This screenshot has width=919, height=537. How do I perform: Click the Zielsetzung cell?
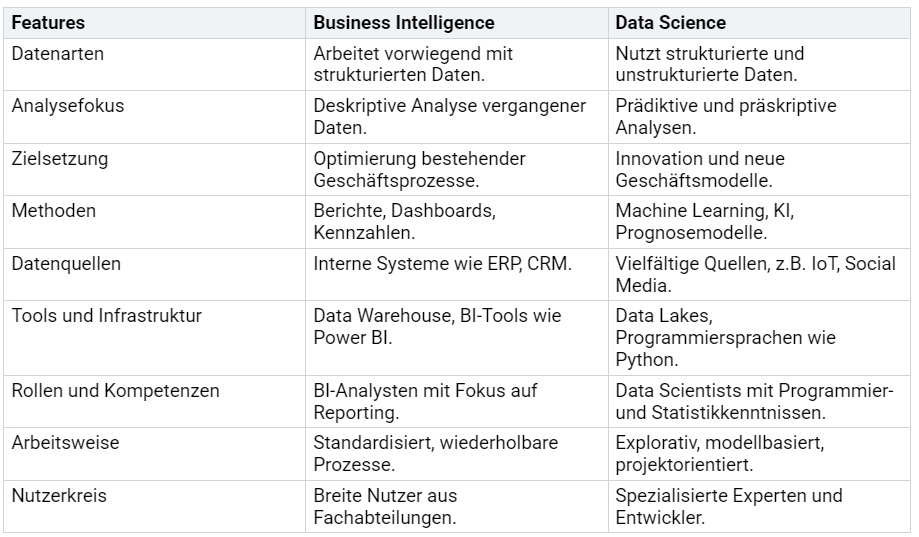[59, 158]
